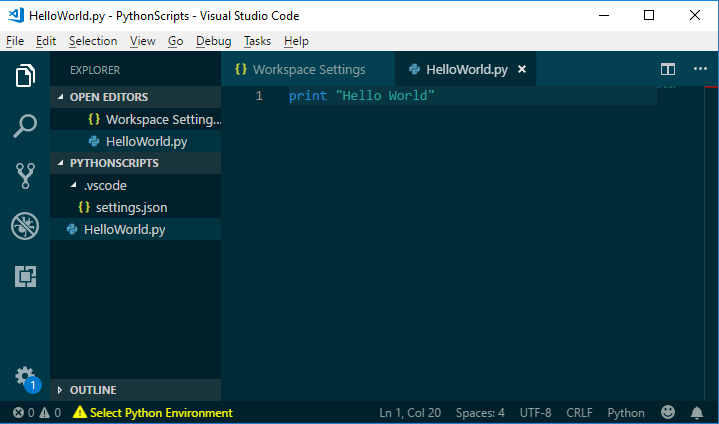The width and height of the screenshot is (719, 424).
Task: Click the braces icon in Workspace Settings tab
Action: 241,69
